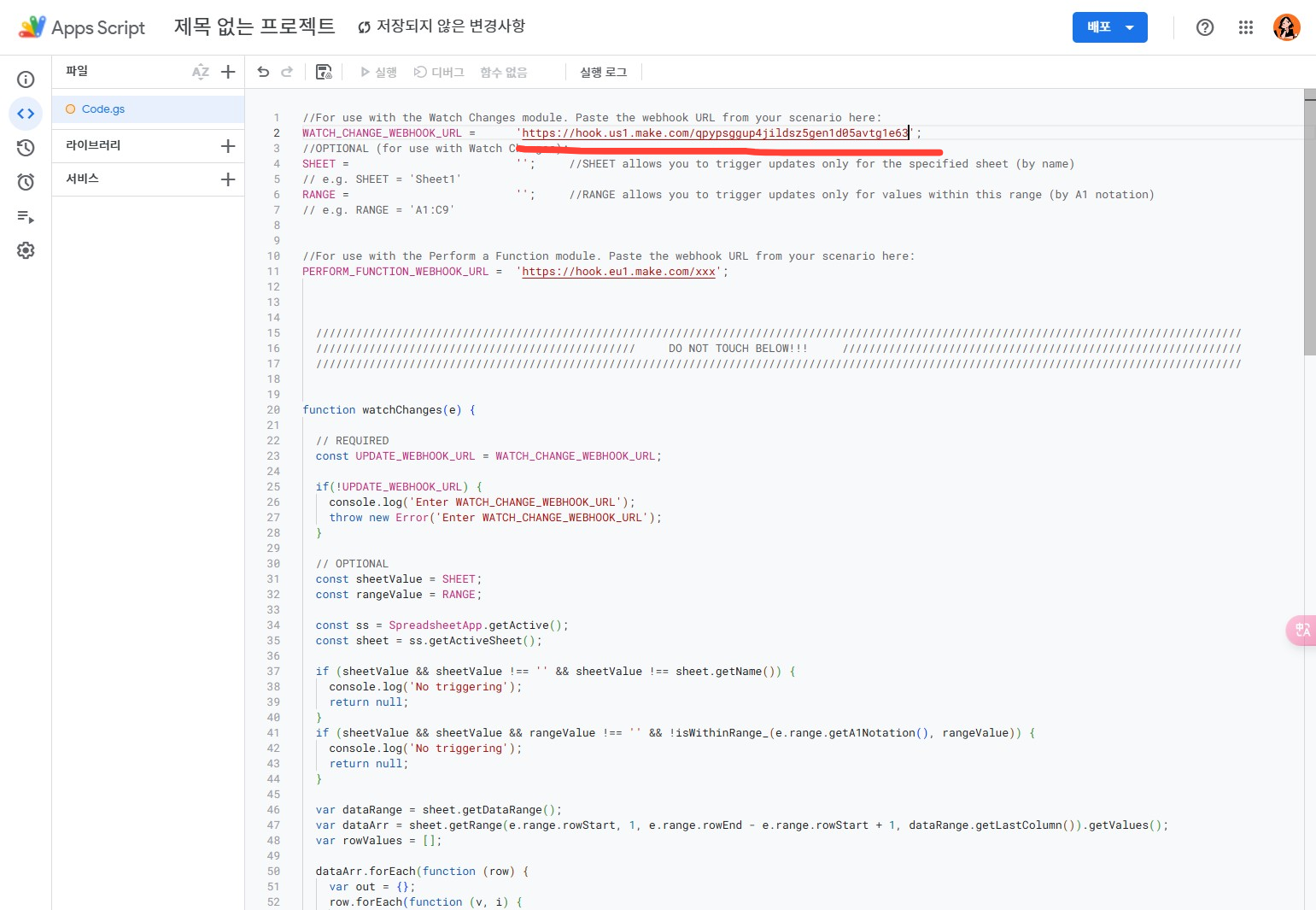Sort files alphabetically with AZ icon
Screen dimensions: 1316x910
[201, 72]
